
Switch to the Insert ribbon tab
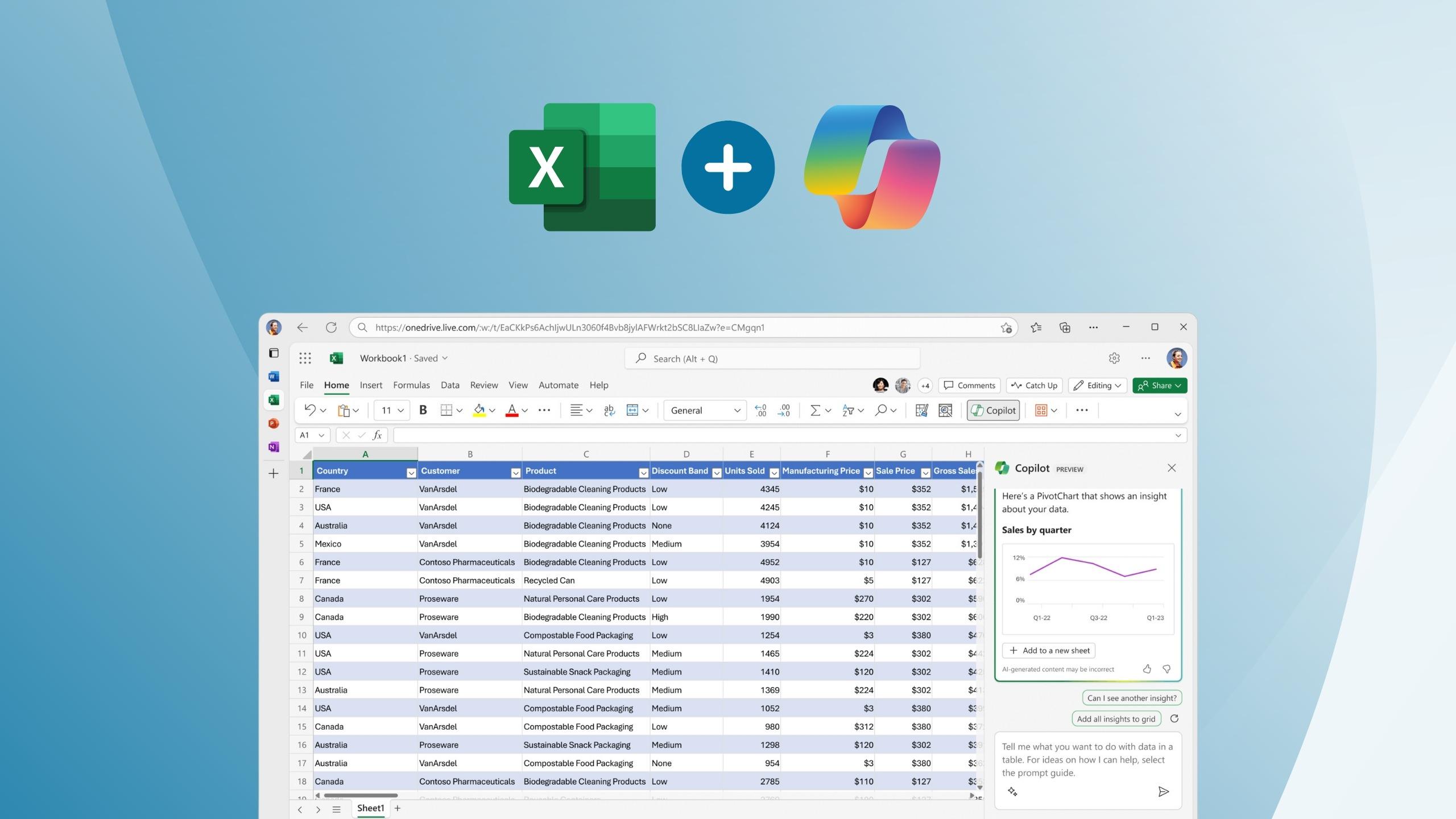371,385
